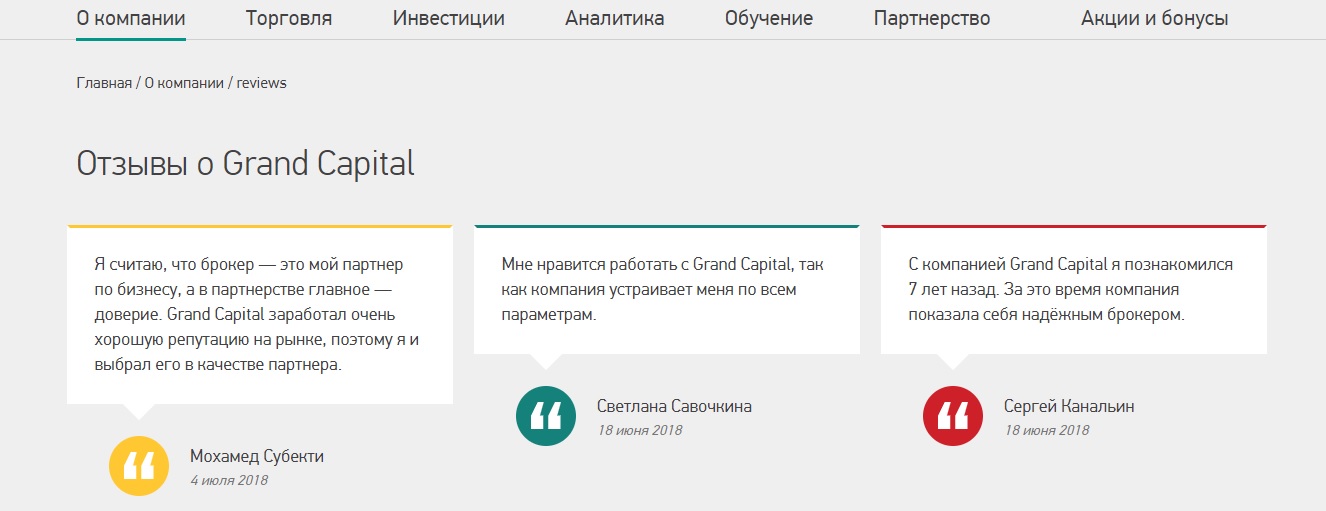Select the reviewer name Сергей Канальин
The height and width of the screenshot is (511, 1326).
point(1069,406)
